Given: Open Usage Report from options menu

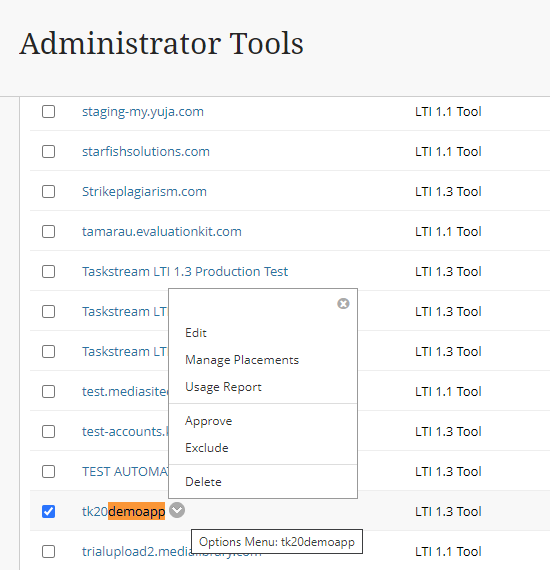Looking at the screenshot, I should pyautogui.click(x=223, y=387).
